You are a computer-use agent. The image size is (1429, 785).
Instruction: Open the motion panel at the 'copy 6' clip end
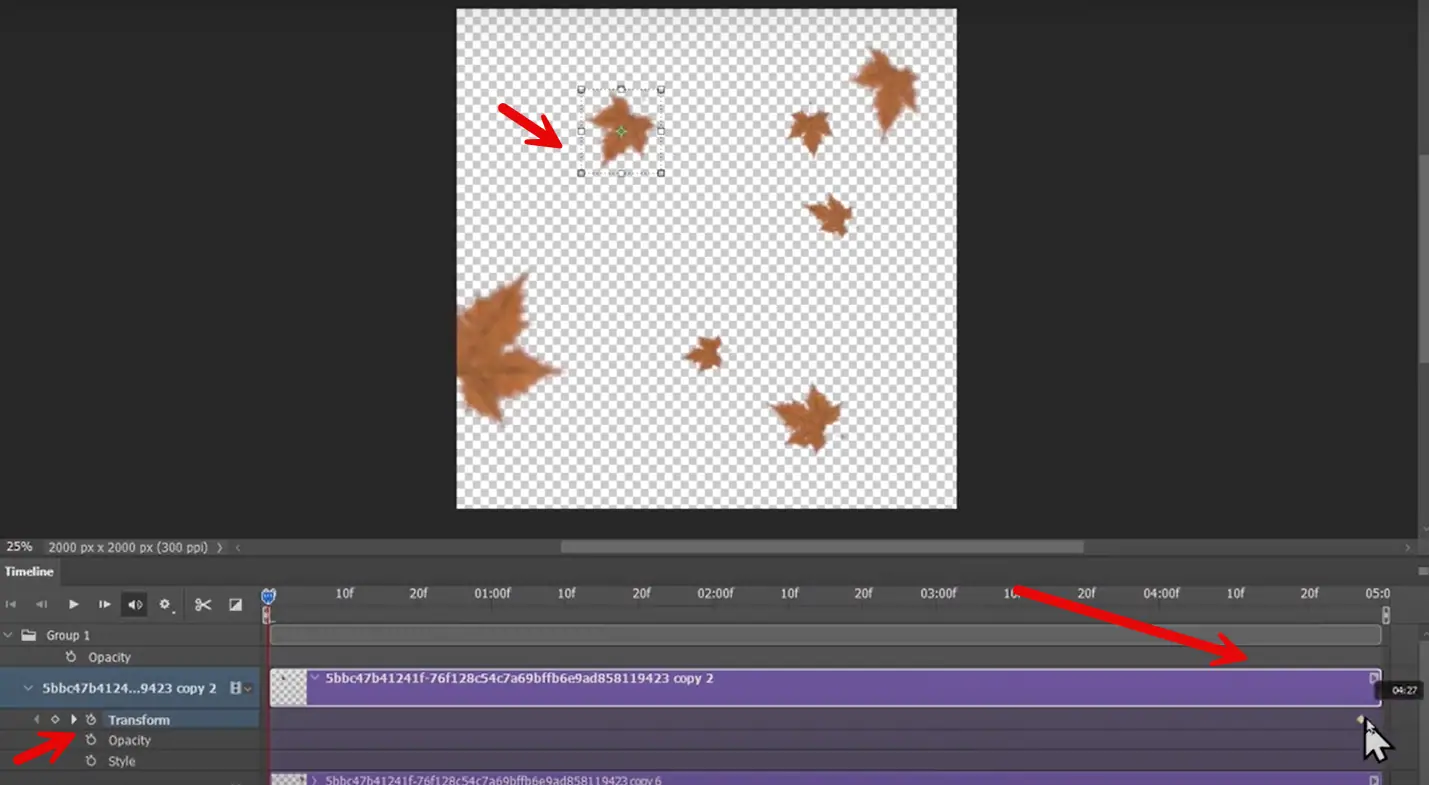[1374, 780]
